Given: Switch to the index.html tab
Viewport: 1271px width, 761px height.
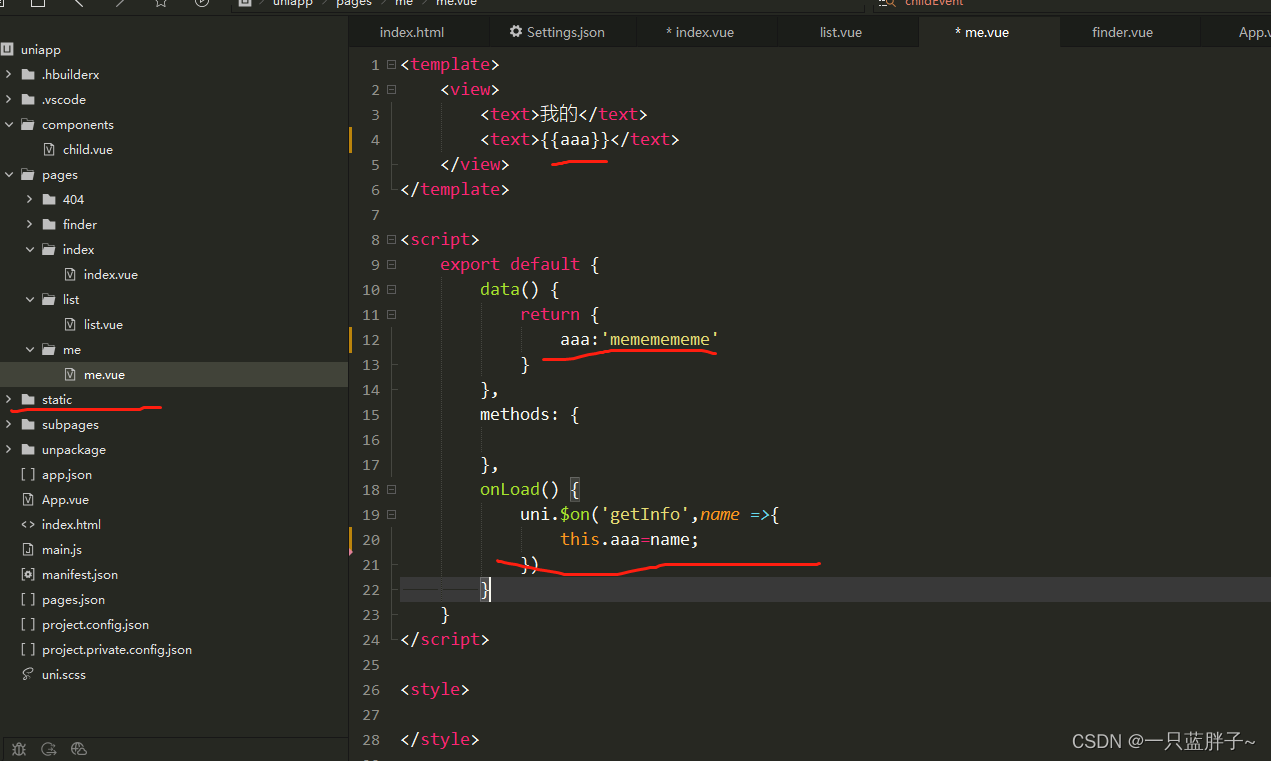Looking at the screenshot, I should 411,32.
